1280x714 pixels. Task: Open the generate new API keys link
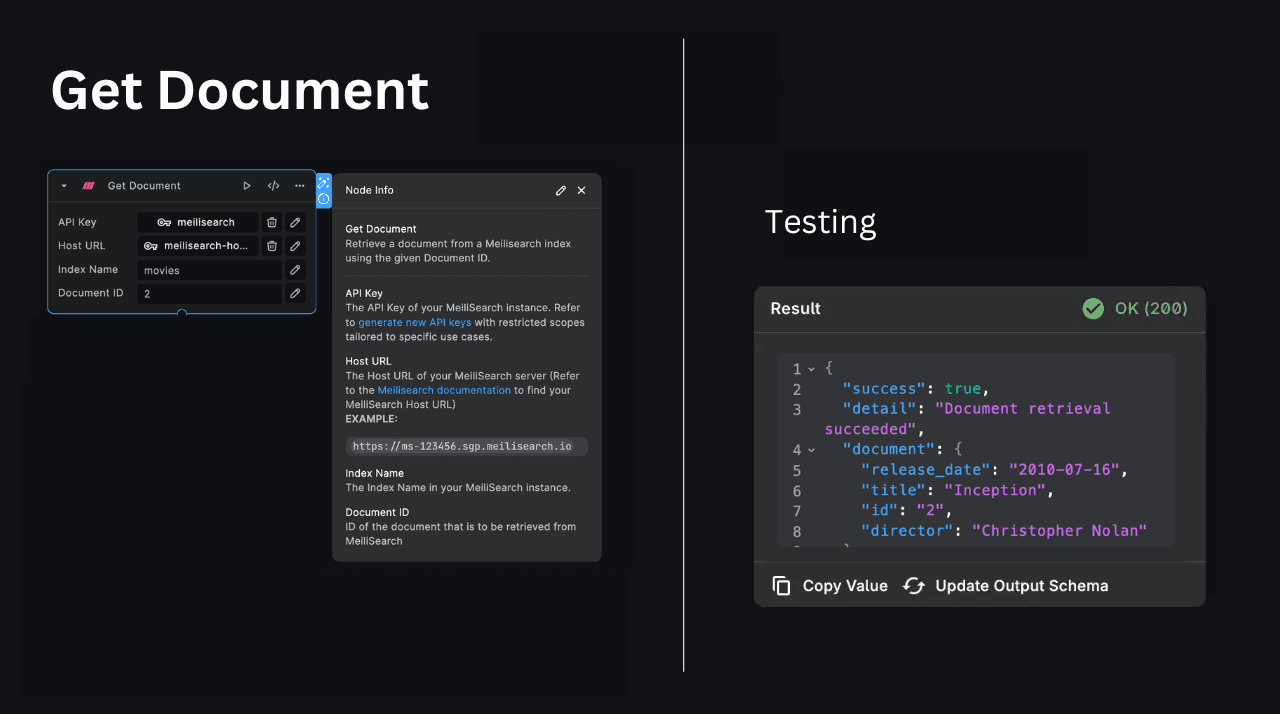(414, 323)
